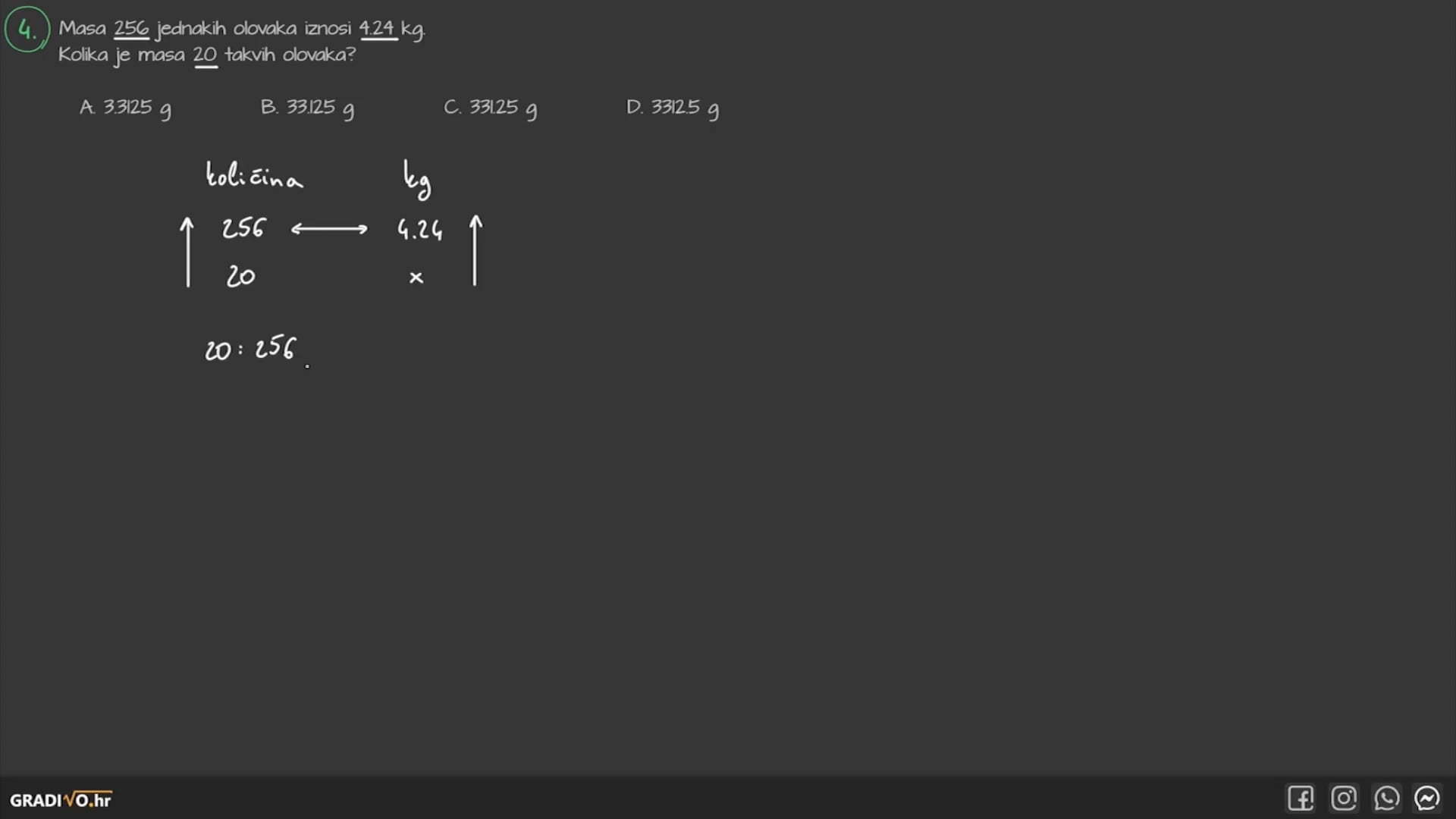Click the underlined number 256 in the question
This screenshot has width=1456, height=819.
[131, 29]
